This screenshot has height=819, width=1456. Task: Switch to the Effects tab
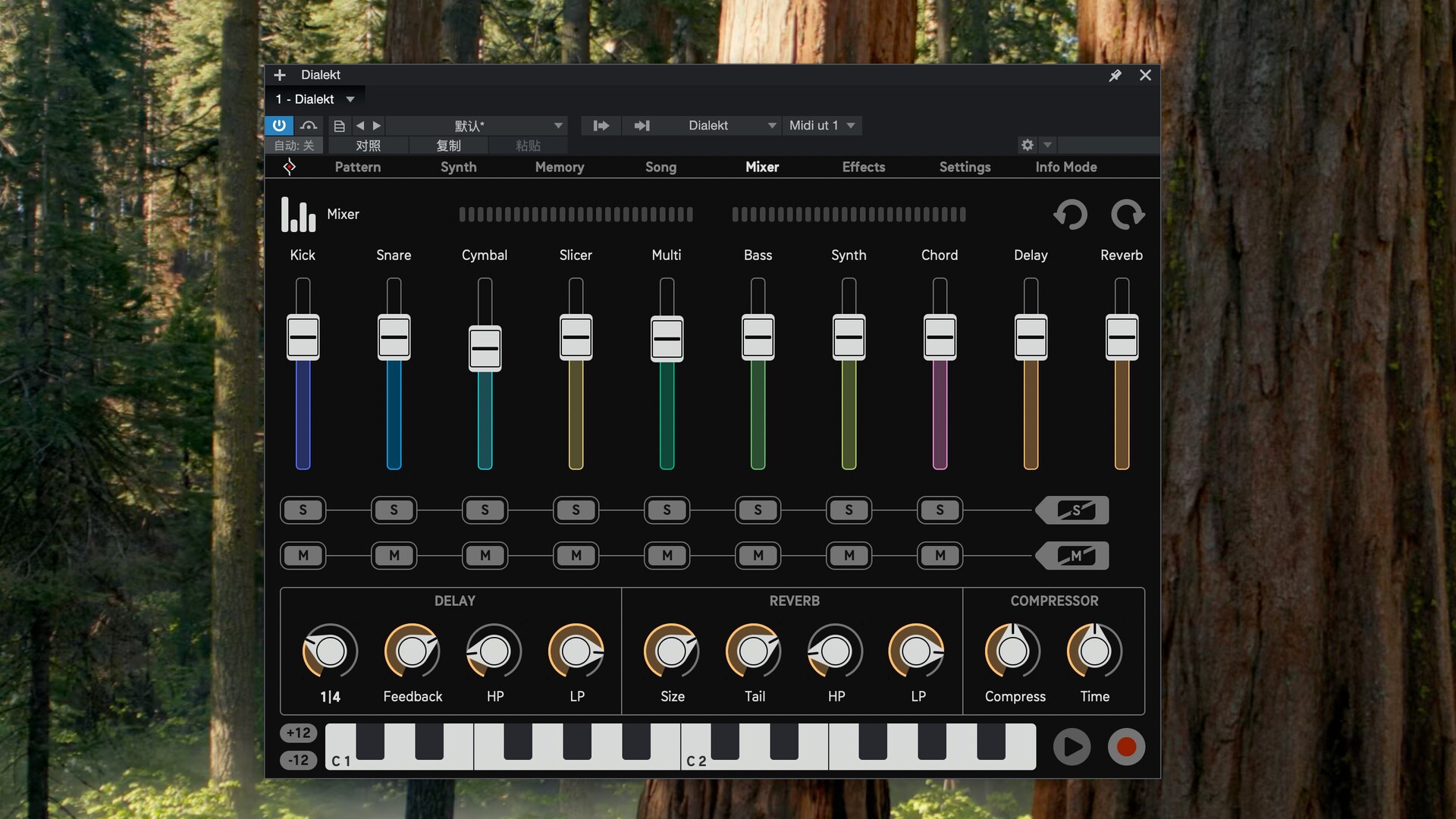tap(864, 167)
